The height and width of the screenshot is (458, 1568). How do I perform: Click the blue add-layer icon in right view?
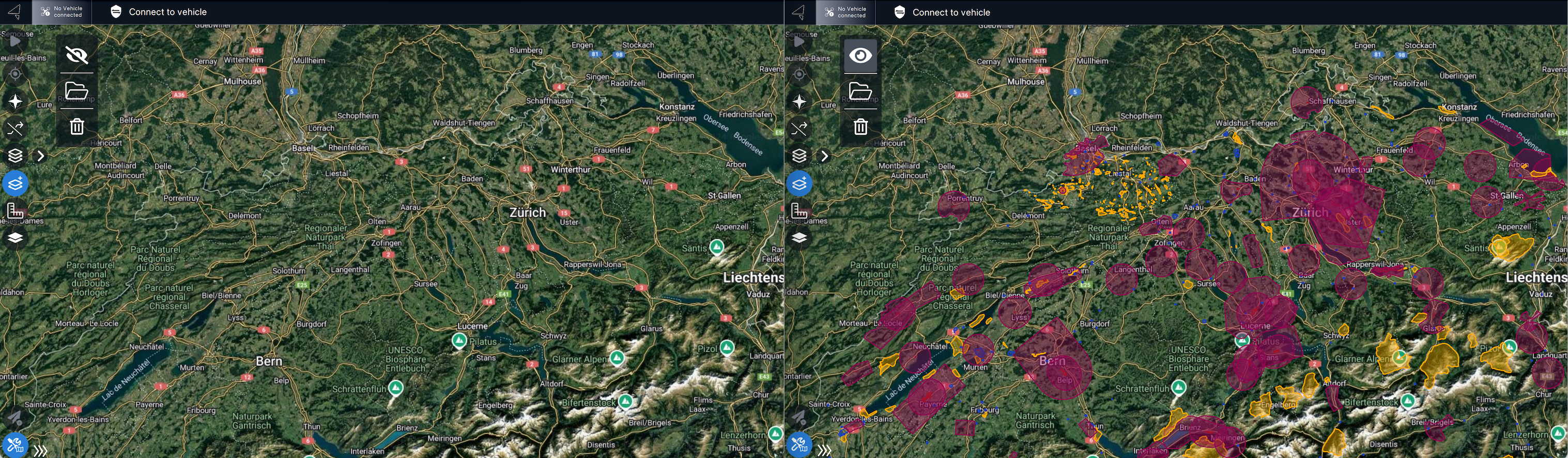coord(799,184)
